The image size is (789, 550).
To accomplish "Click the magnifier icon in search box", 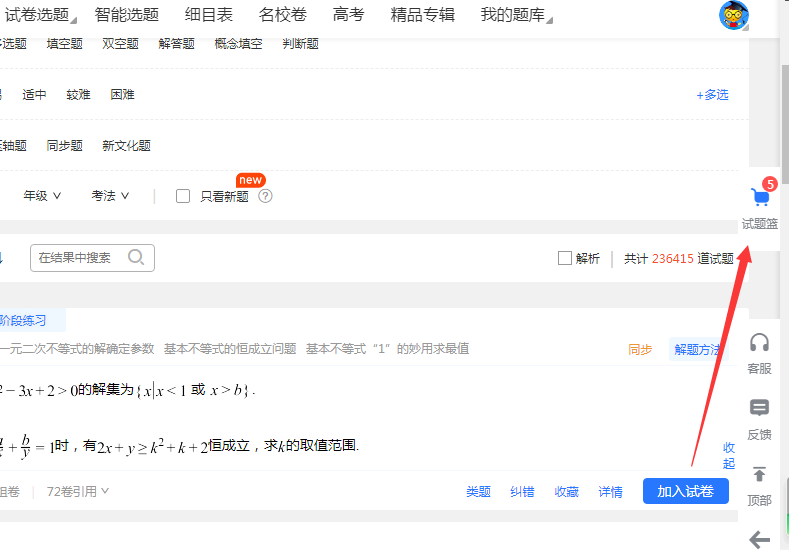I will pyautogui.click(x=137, y=257).
